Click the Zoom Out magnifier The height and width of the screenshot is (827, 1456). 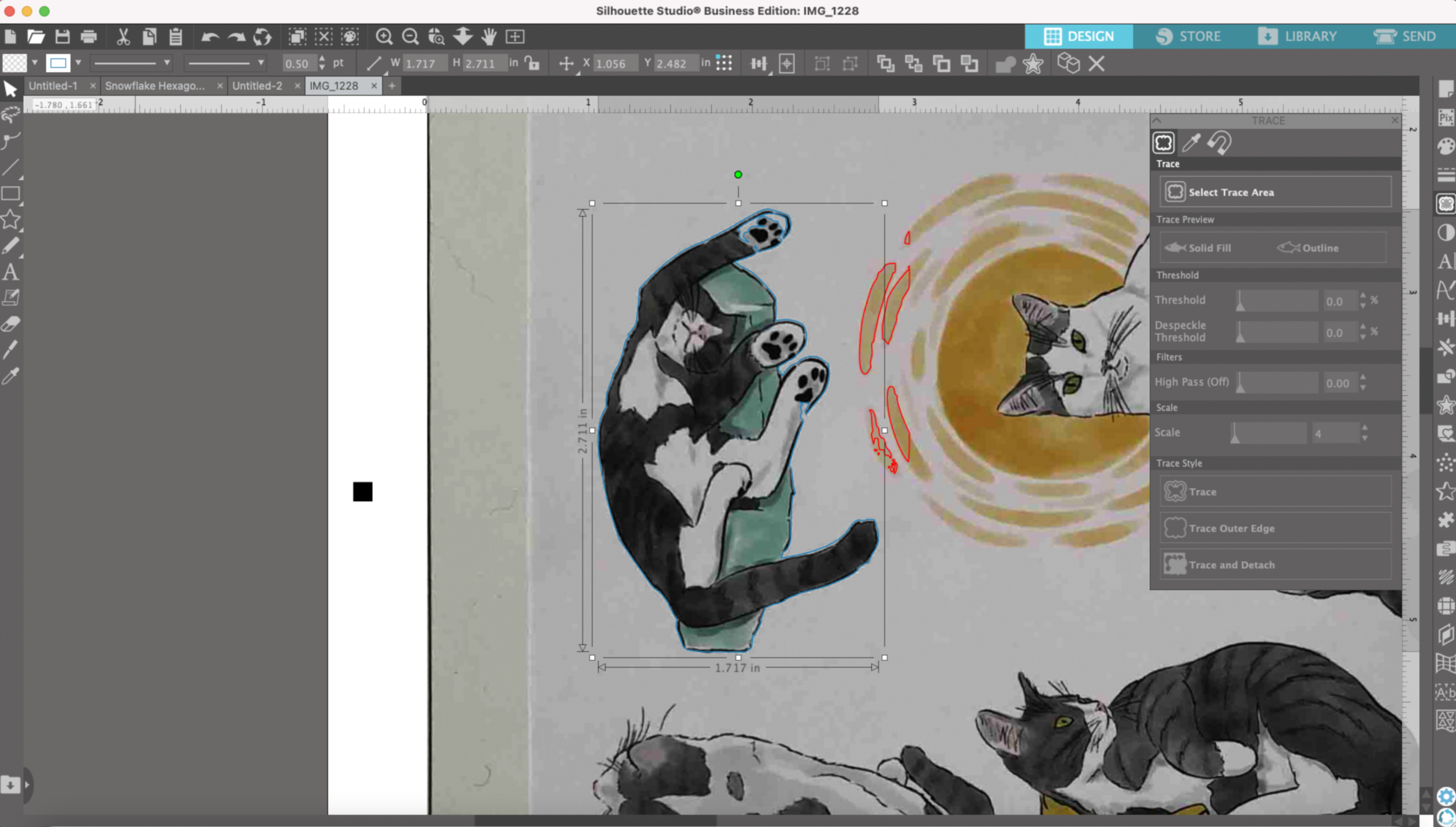click(x=410, y=37)
